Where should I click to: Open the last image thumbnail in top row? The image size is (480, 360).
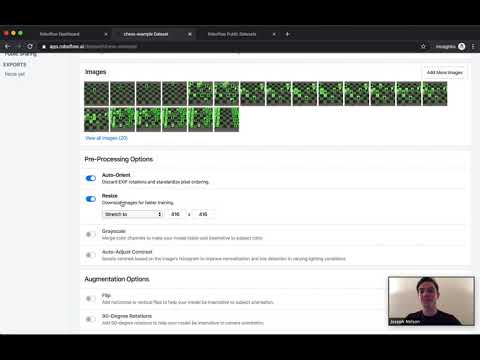pos(435,94)
